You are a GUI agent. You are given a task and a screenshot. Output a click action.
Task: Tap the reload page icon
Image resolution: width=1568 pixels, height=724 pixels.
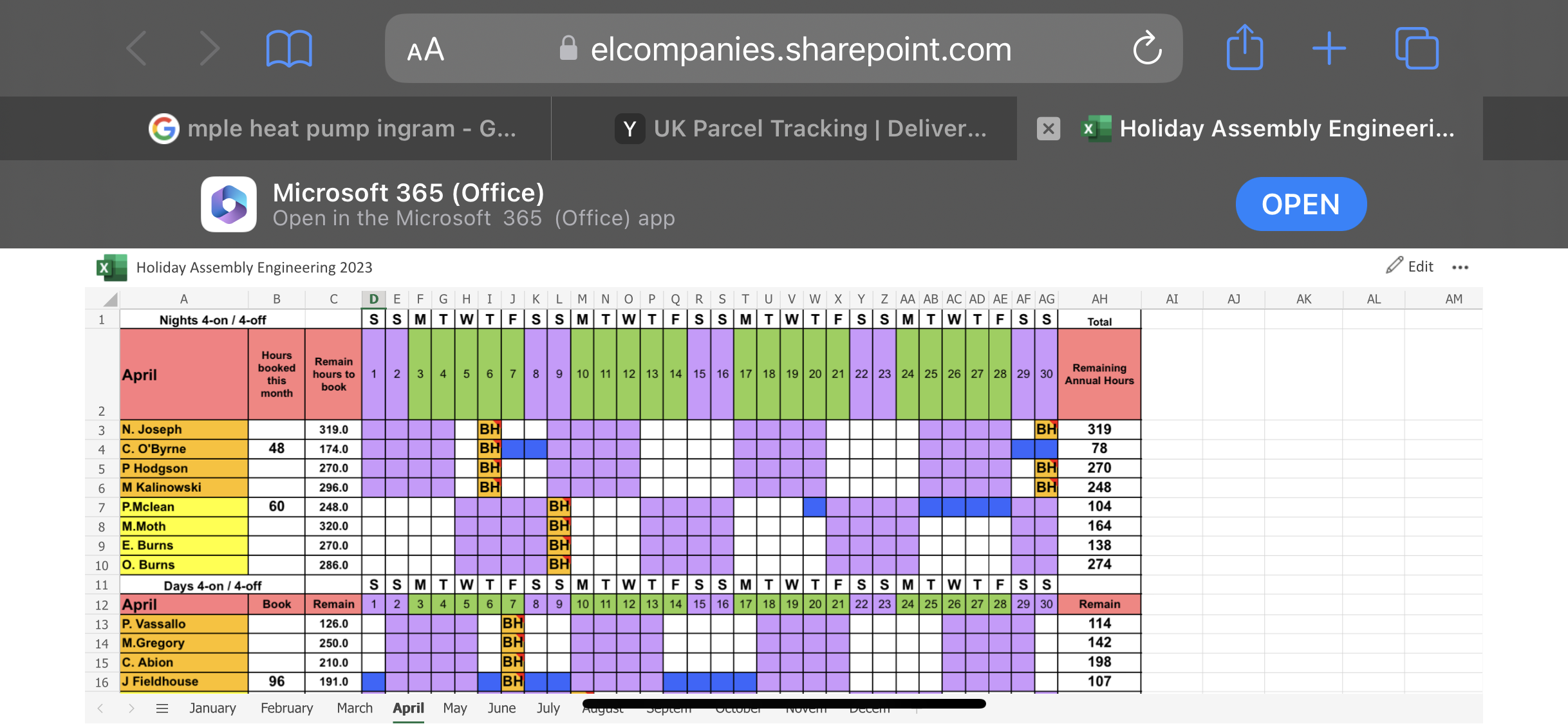1147,49
